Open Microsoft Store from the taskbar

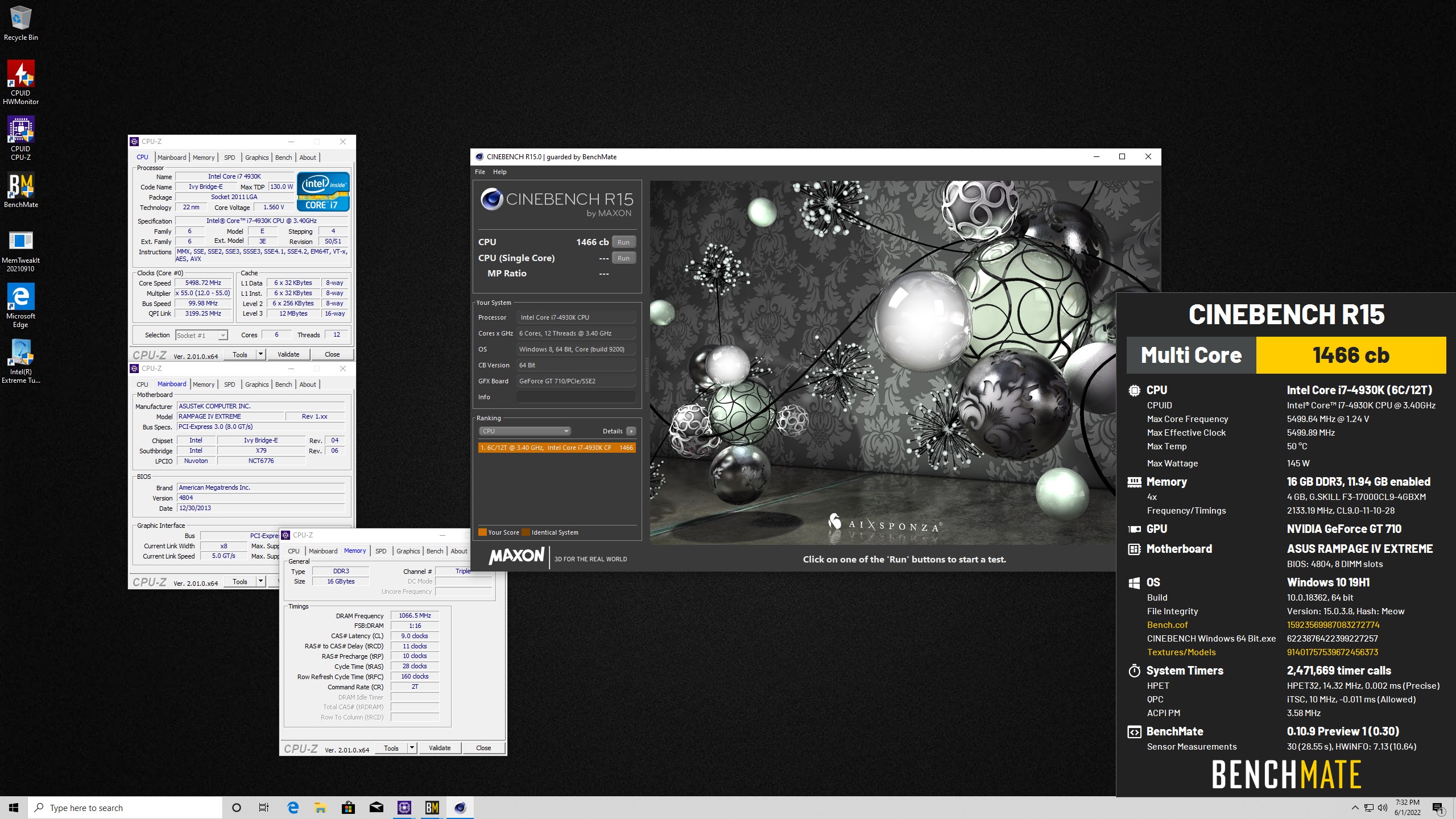[348, 808]
